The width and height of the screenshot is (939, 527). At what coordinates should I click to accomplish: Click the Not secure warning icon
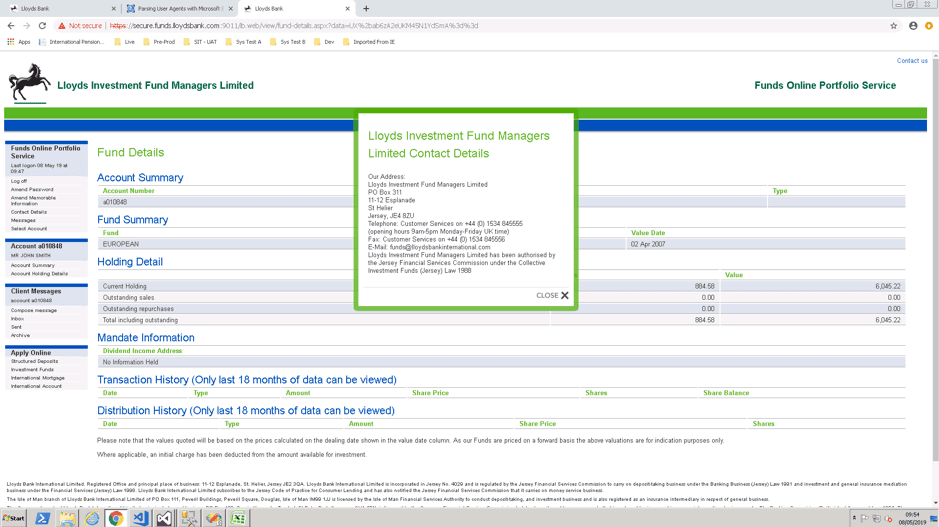point(61,26)
